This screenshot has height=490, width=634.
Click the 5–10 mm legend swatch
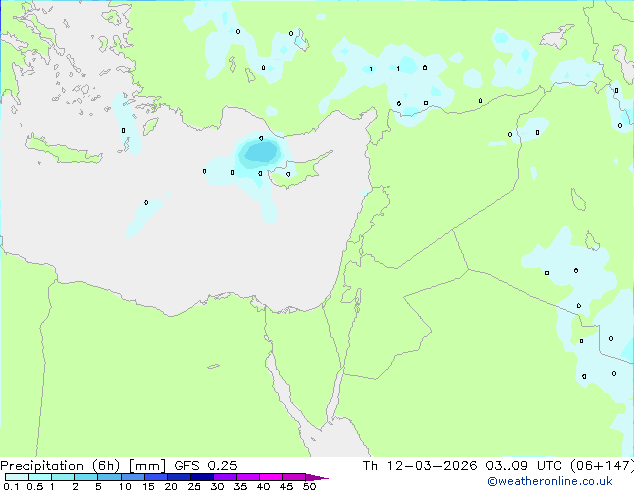(x=109, y=477)
